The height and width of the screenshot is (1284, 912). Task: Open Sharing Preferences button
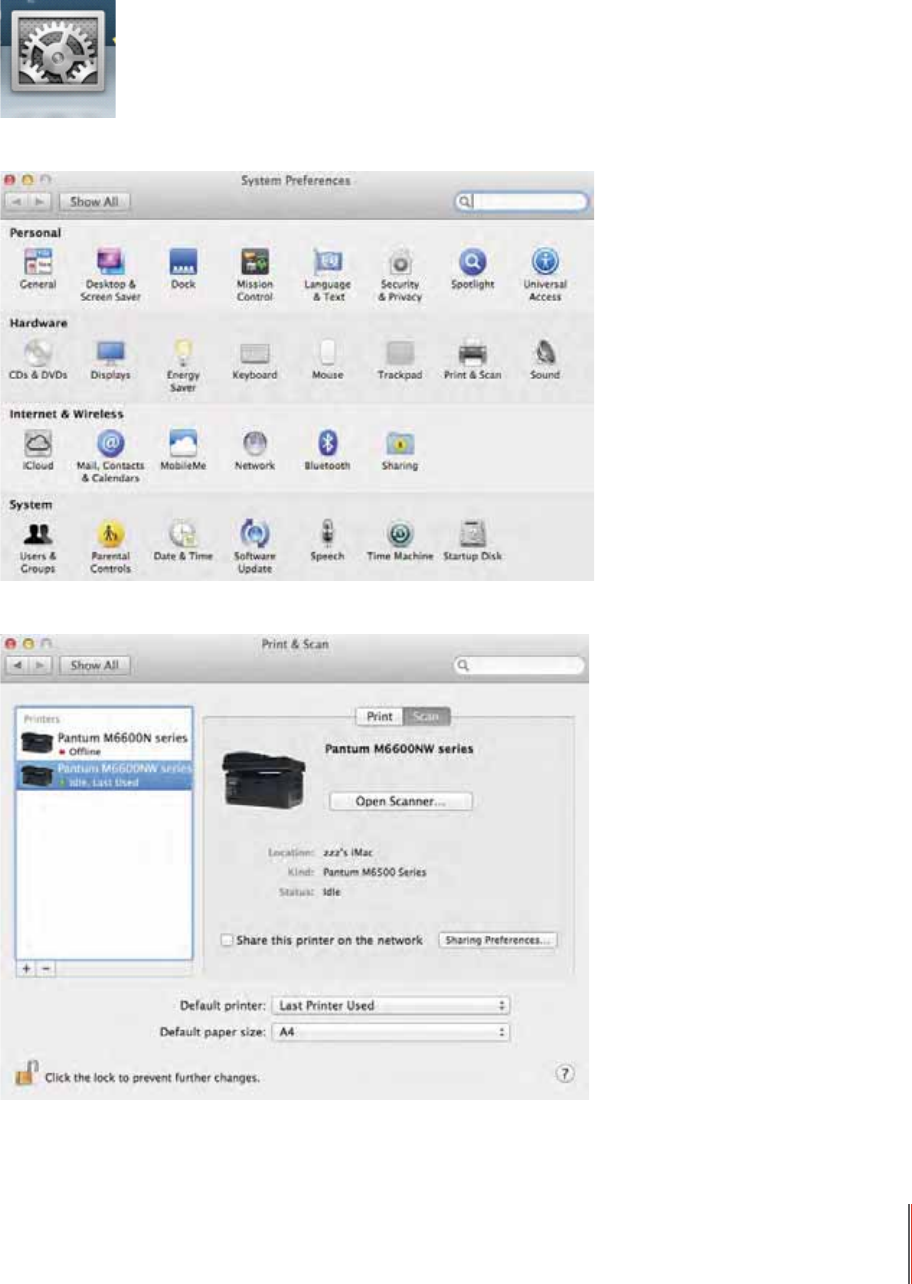498,940
